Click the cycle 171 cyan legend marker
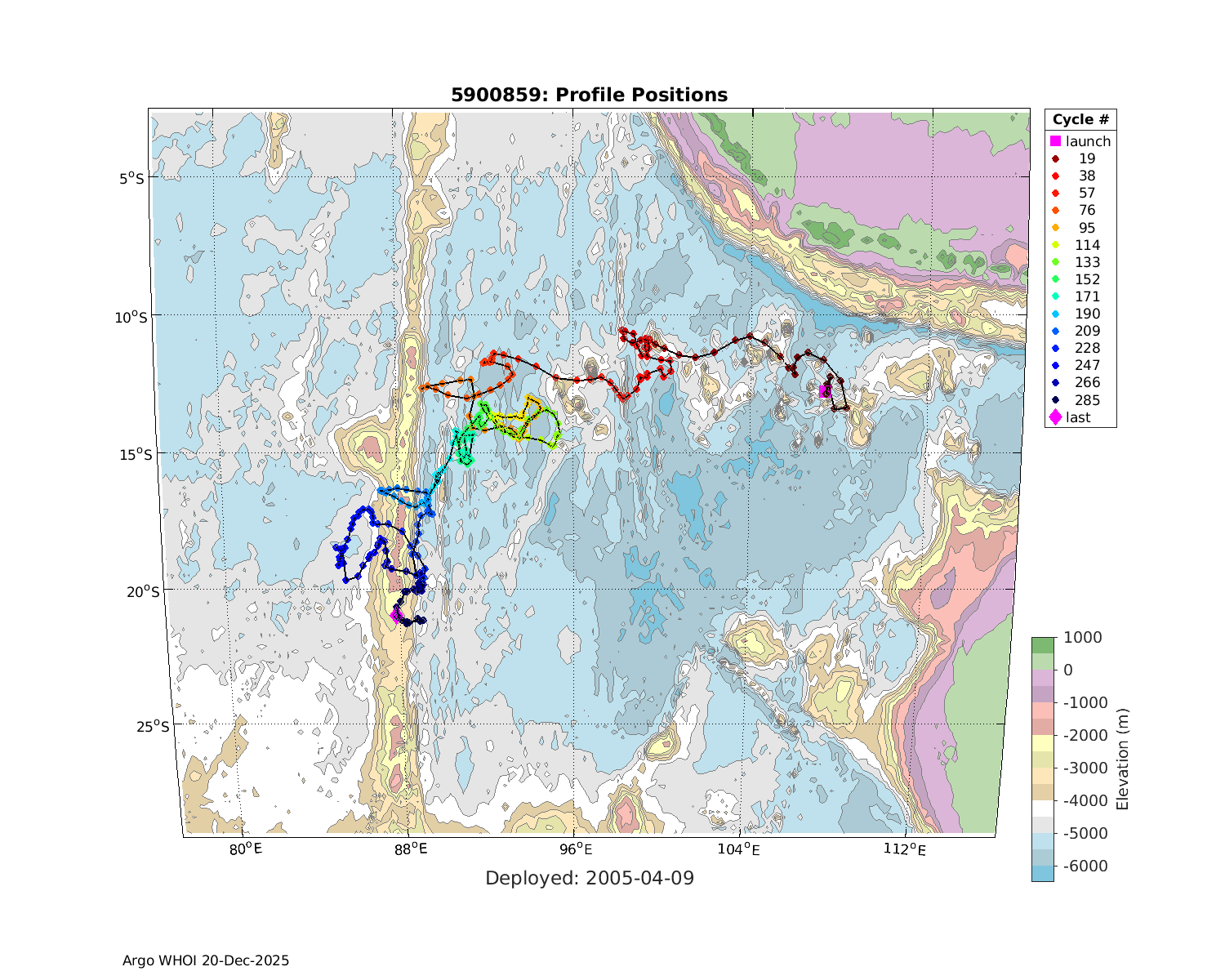The image size is (1225, 980). [1055, 296]
